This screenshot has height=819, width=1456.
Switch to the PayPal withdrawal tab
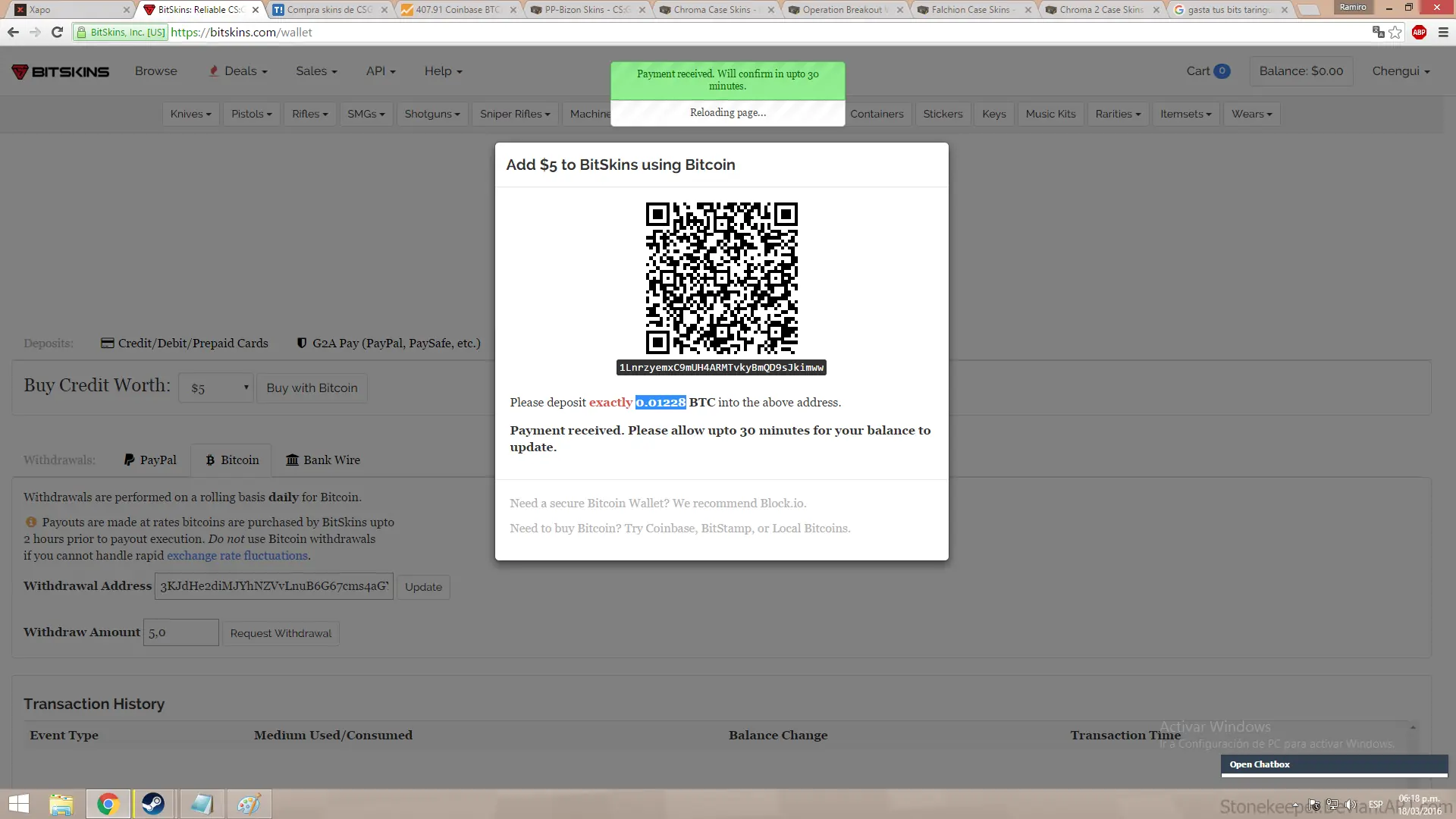pos(150,460)
